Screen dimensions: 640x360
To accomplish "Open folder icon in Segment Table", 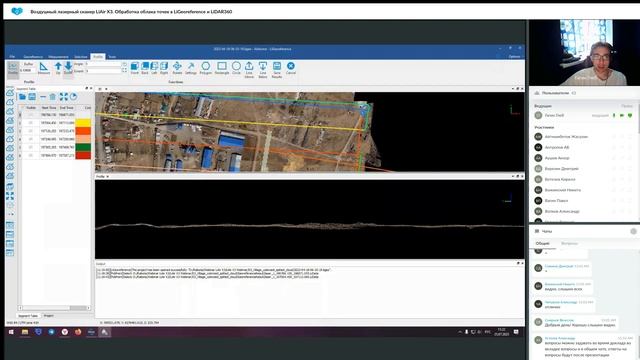I will point(22,97).
